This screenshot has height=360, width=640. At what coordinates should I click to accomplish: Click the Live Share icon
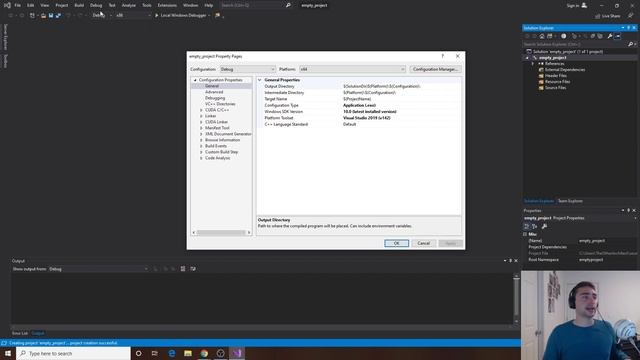click(x=597, y=16)
